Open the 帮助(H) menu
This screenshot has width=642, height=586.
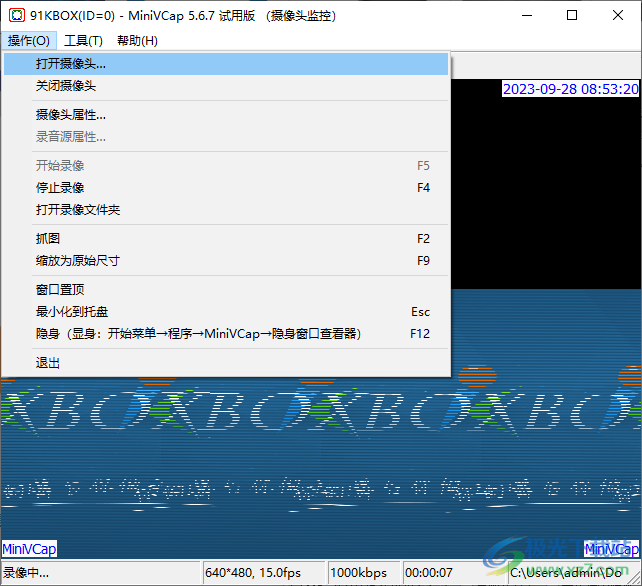coord(137,41)
